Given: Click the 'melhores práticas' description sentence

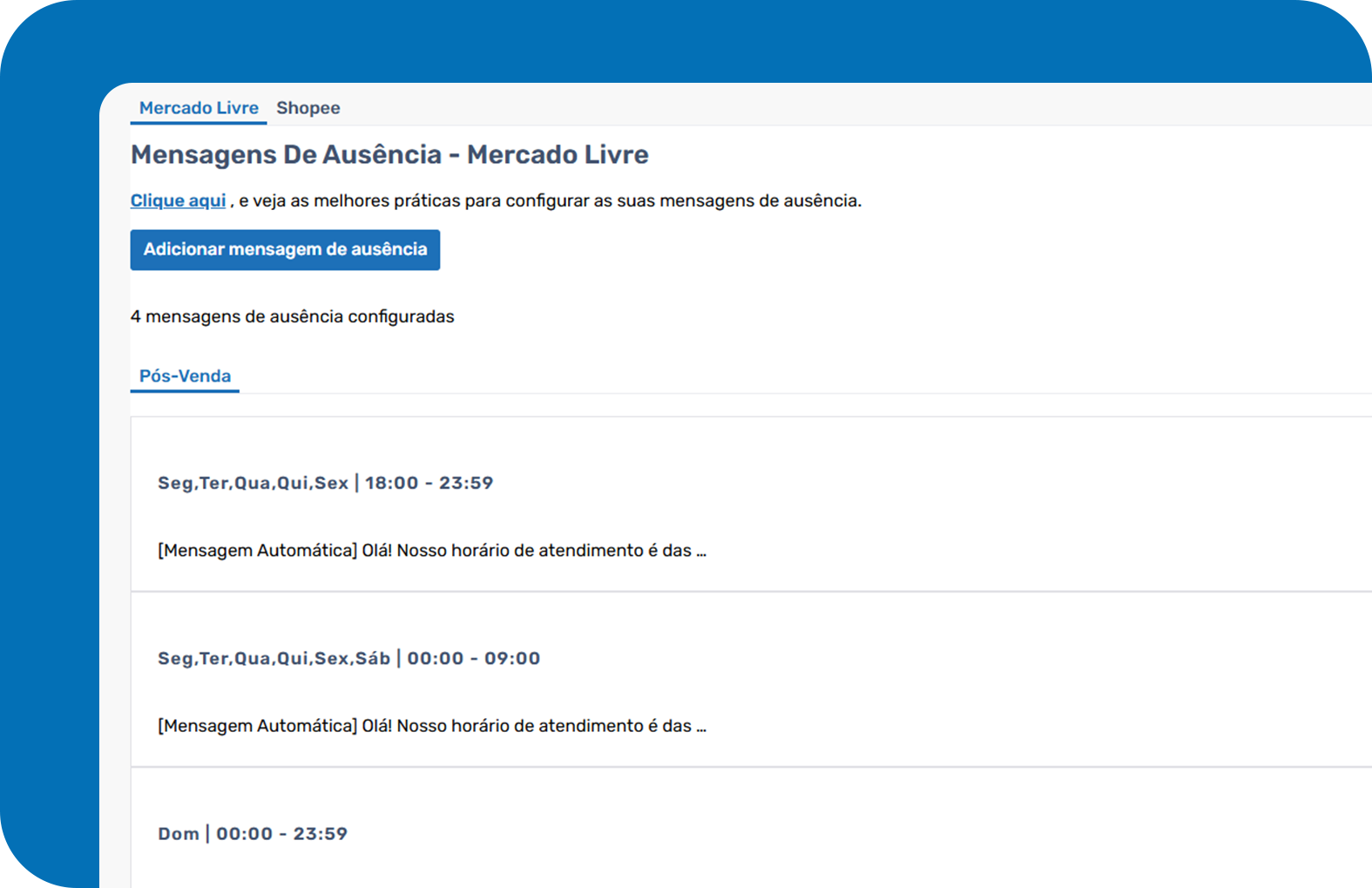Looking at the screenshot, I should tap(549, 200).
